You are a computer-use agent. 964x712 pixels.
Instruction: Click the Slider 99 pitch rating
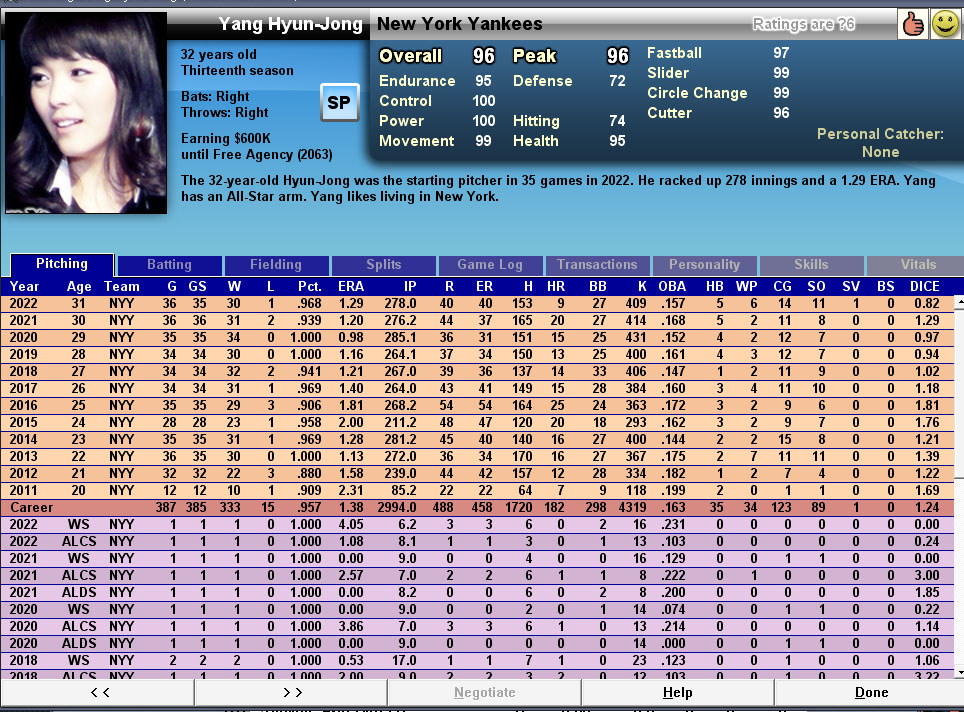tap(718, 73)
